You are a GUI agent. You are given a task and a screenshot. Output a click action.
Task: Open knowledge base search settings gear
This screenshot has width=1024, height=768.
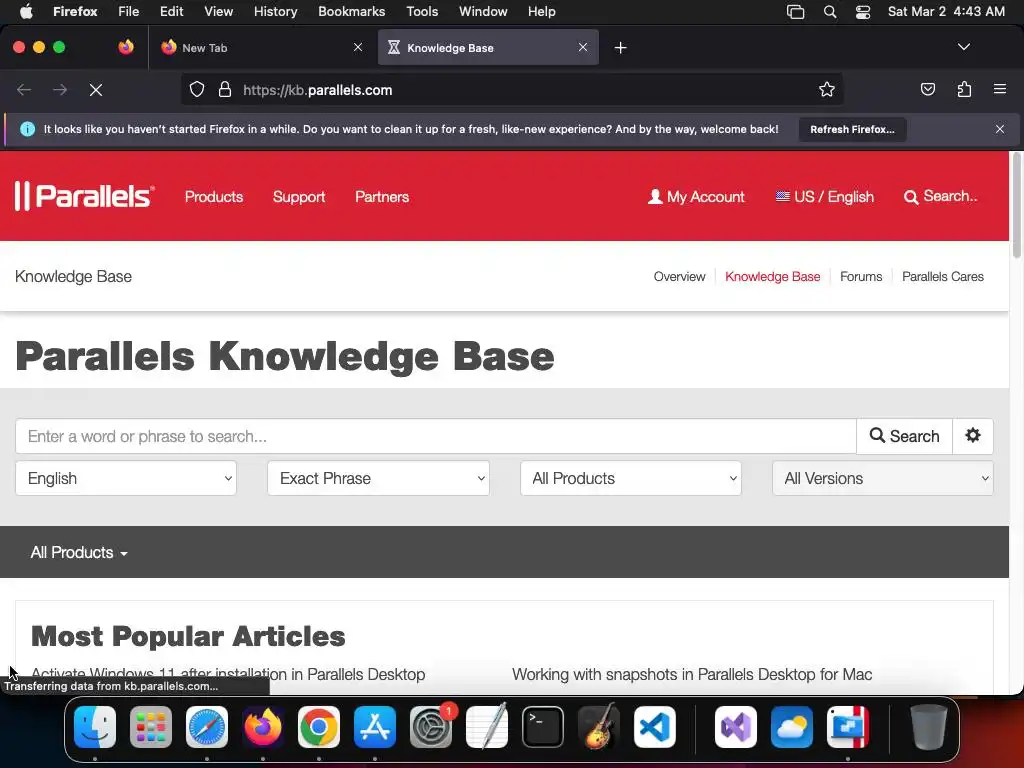[973, 436]
